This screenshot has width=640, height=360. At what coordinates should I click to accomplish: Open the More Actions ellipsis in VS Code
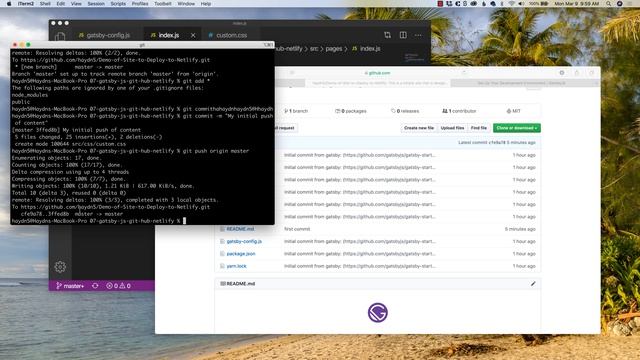coord(418,36)
